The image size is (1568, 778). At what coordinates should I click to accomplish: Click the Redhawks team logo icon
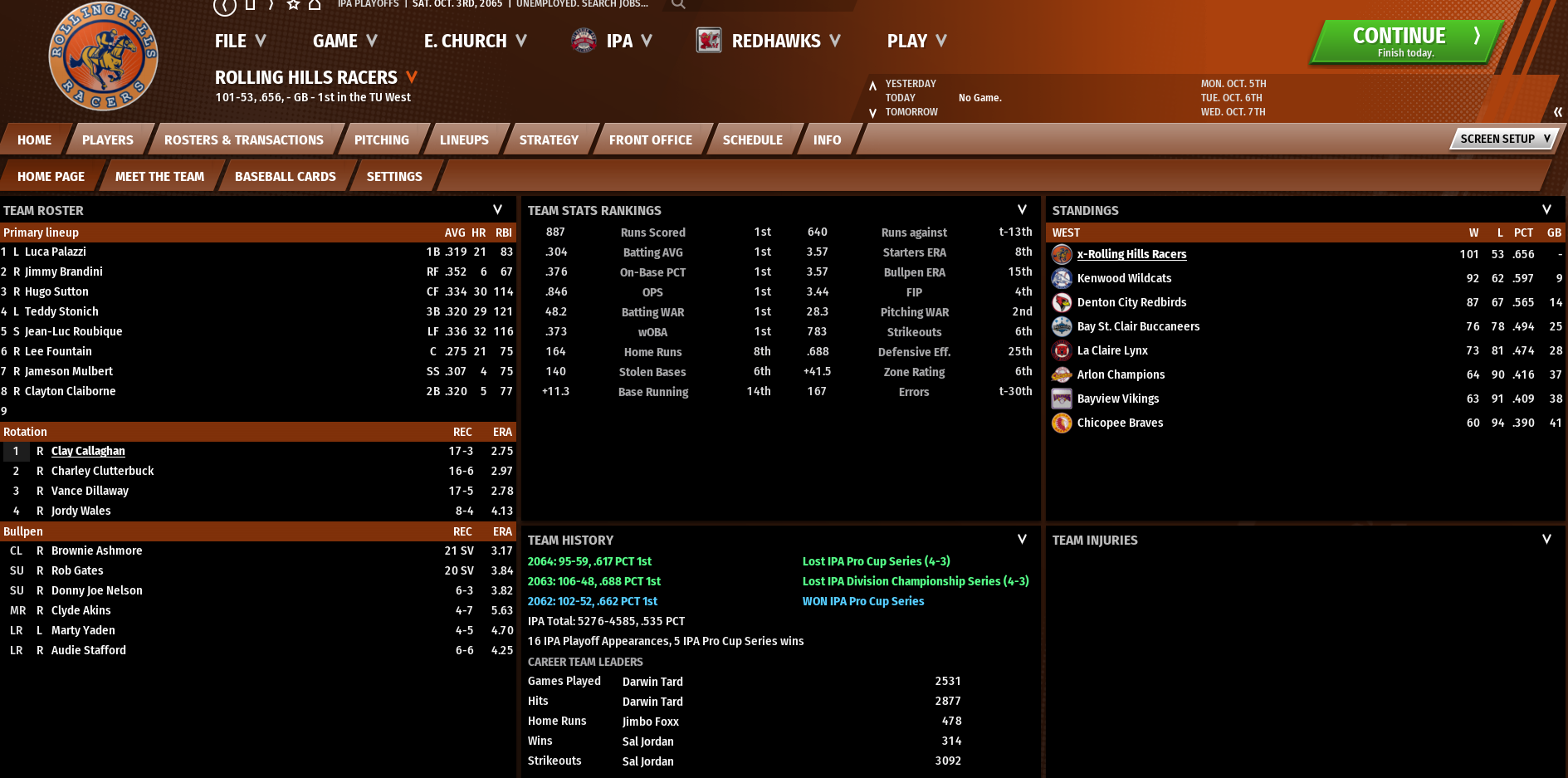(x=708, y=41)
